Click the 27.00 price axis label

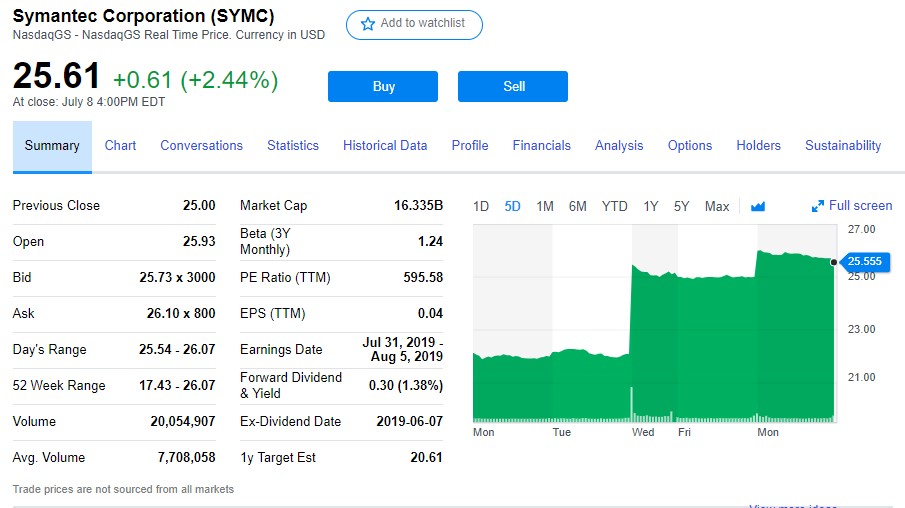(861, 229)
